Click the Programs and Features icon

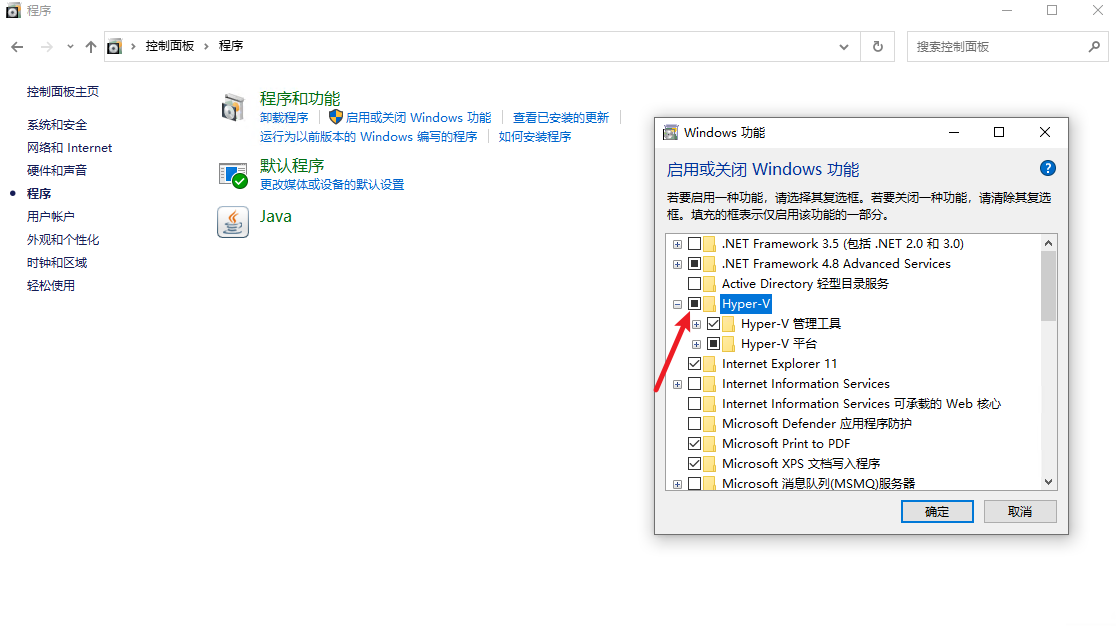(232, 108)
